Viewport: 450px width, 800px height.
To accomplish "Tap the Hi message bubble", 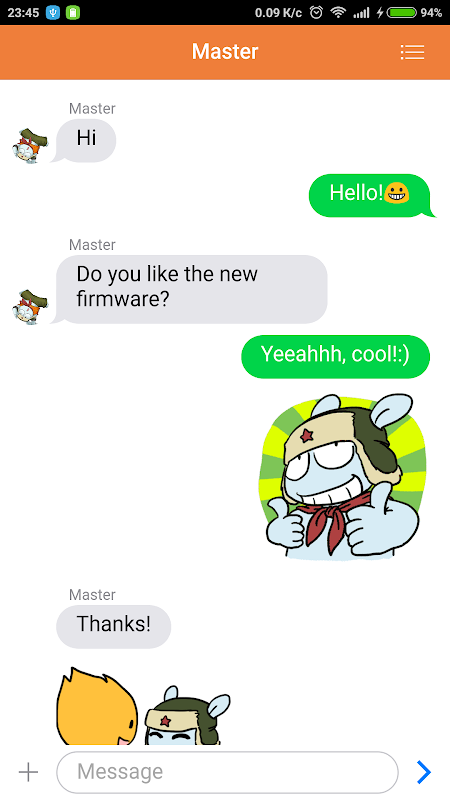I will coord(86,140).
